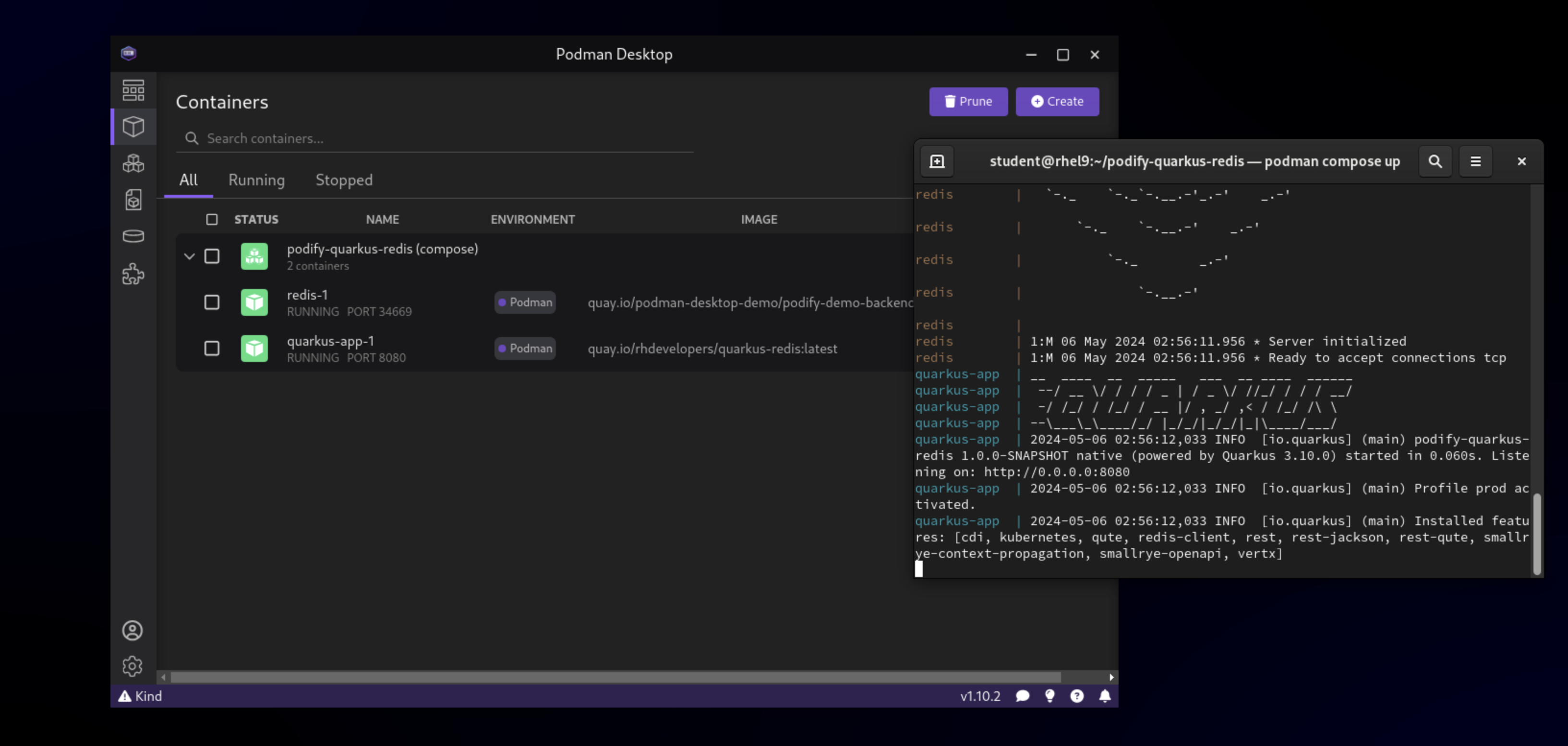Toggle the select-all checkbox in table header
Image resolution: width=1568 pixels, height=746 pixels.
coord(212,219)
